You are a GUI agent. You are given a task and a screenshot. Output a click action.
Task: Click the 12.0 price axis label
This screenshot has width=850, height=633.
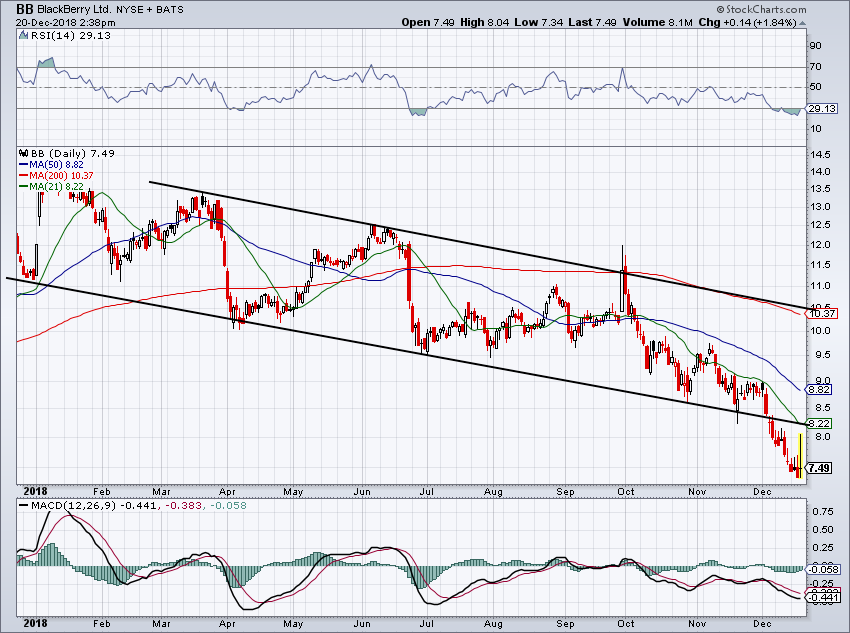(819, 245)
